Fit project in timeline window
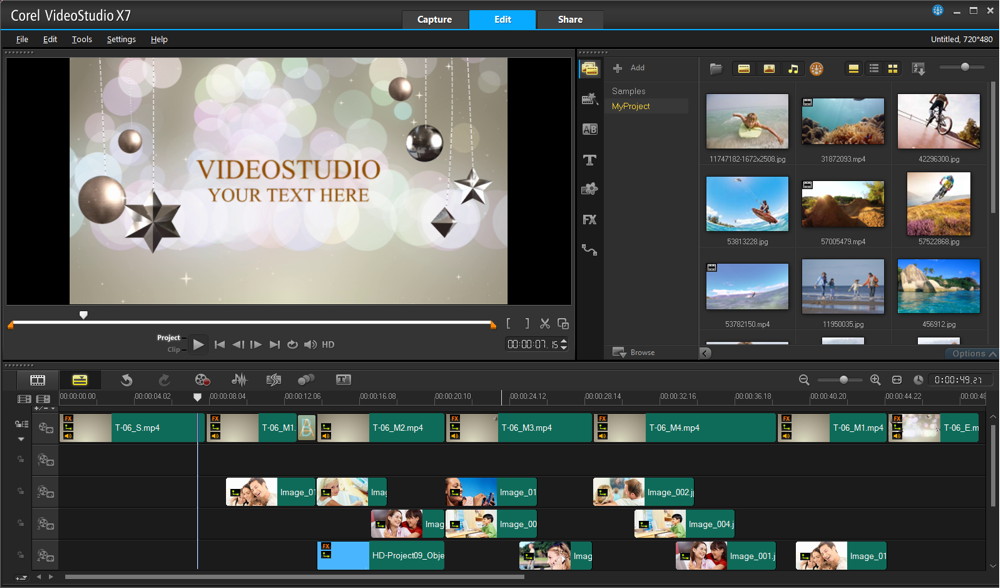1000x588 pixels. pos(897,380)
